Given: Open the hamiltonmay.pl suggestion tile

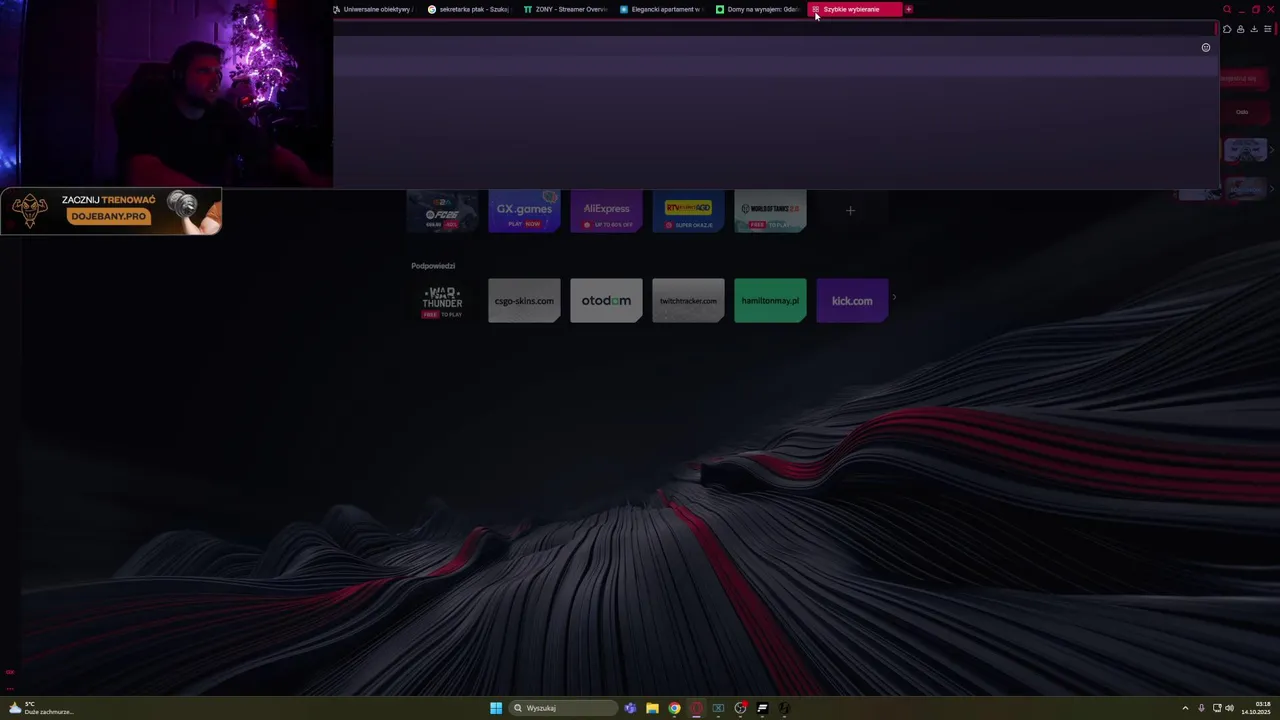Looking at the screenshot, I should click(770, 301).
